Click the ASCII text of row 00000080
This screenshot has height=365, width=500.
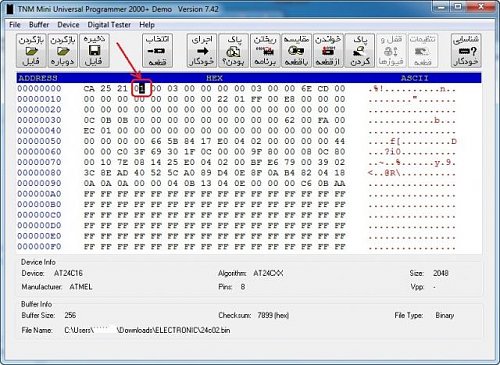(412, 173)
